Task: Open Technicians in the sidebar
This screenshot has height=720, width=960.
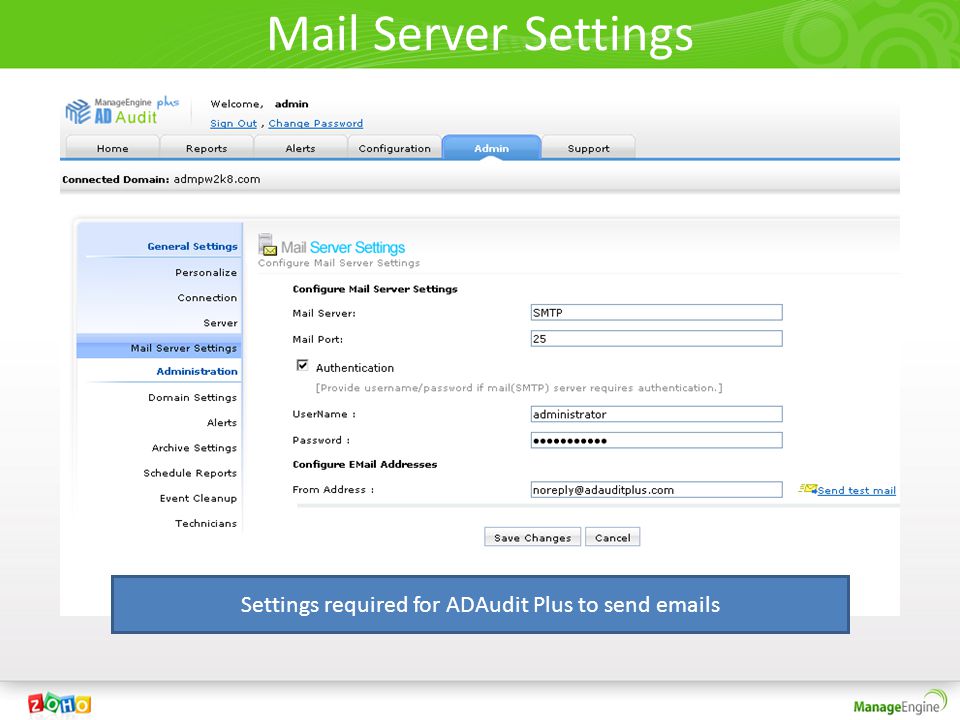Action: pyautogui.click(x=206, y=523)
